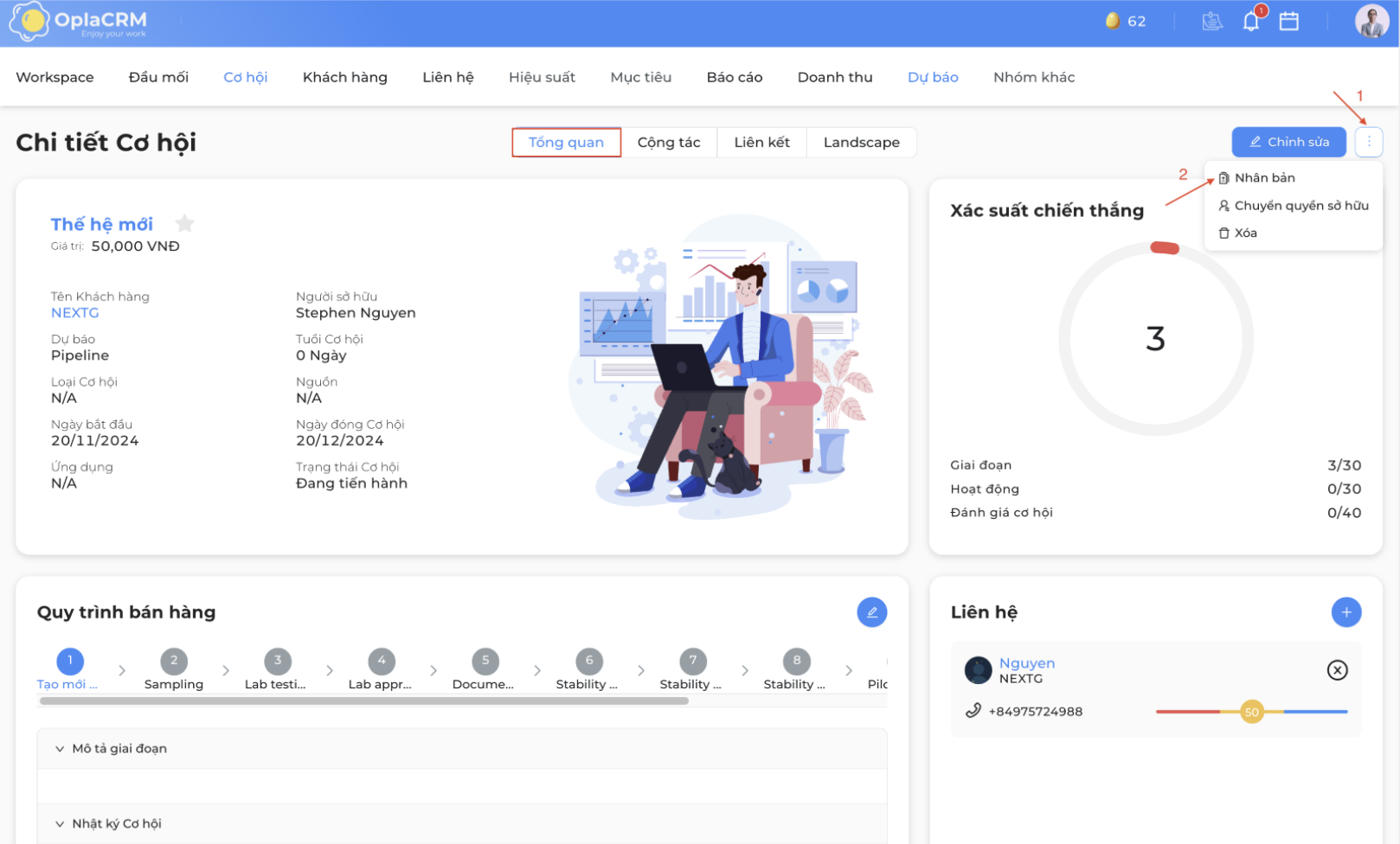Click the value 50,000 VNĐ

click(x=136, y=246)
